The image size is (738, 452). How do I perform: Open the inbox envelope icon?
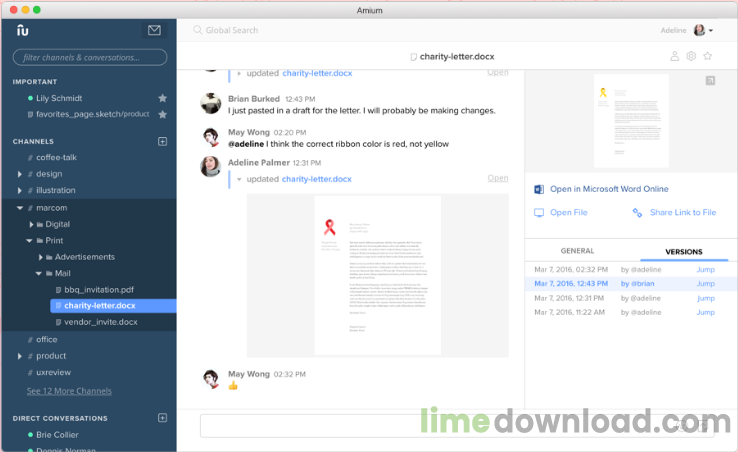tap(154, 30)
